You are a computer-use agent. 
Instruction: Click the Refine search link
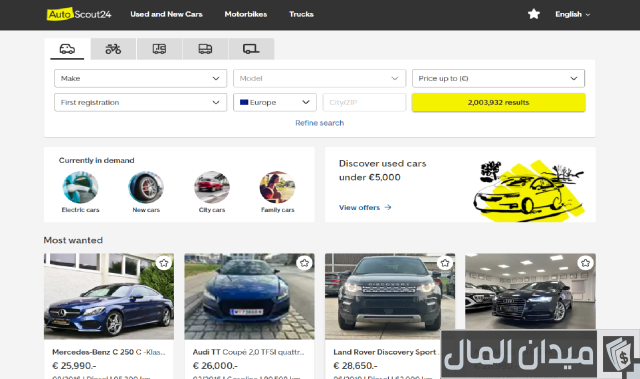tap(320, 123)
